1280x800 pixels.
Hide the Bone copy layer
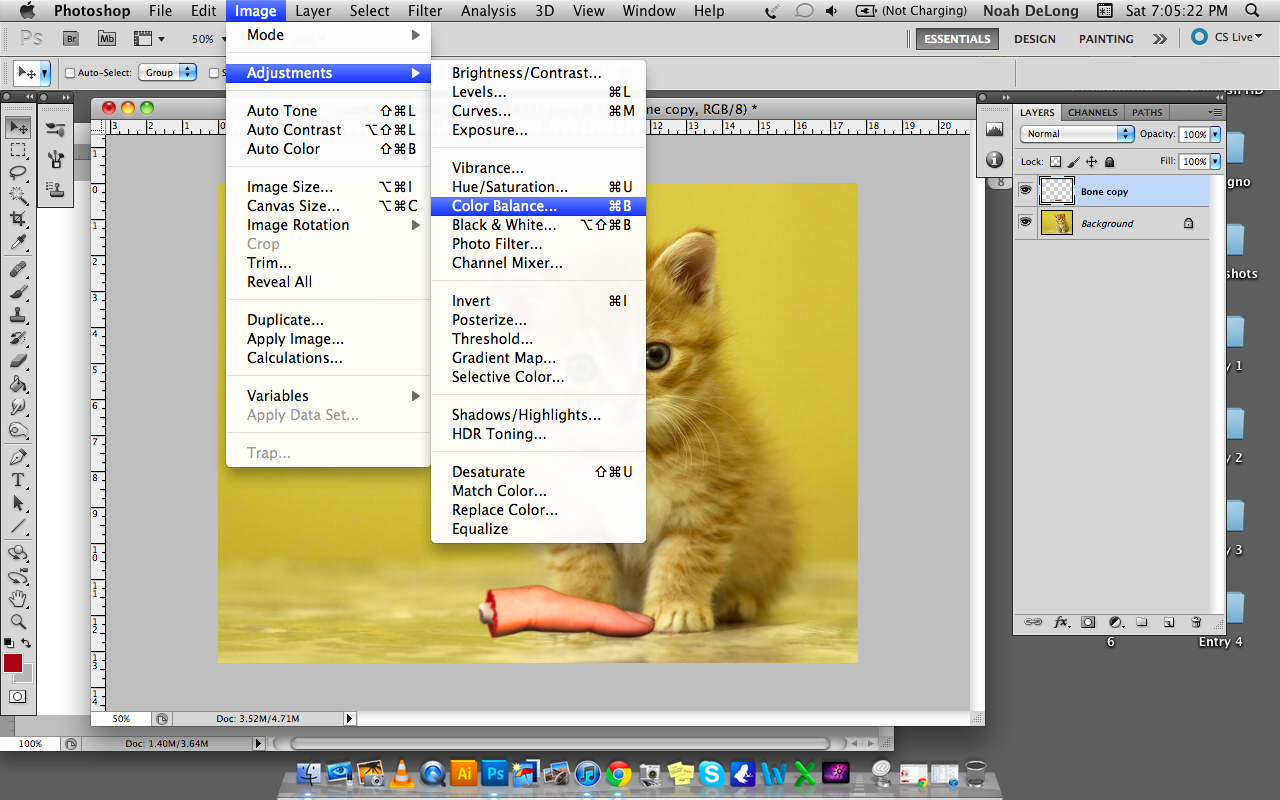click(x=1025, y=190)
